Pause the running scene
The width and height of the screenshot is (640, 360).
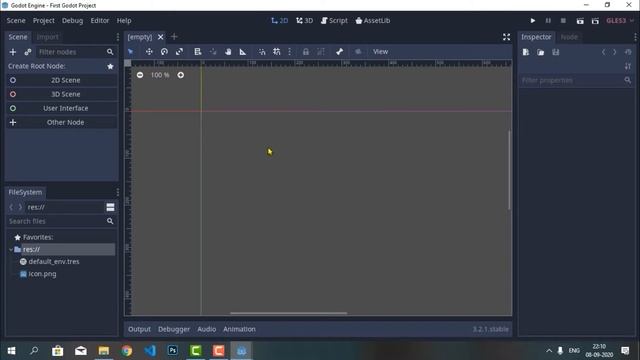[x=548, y=20]
